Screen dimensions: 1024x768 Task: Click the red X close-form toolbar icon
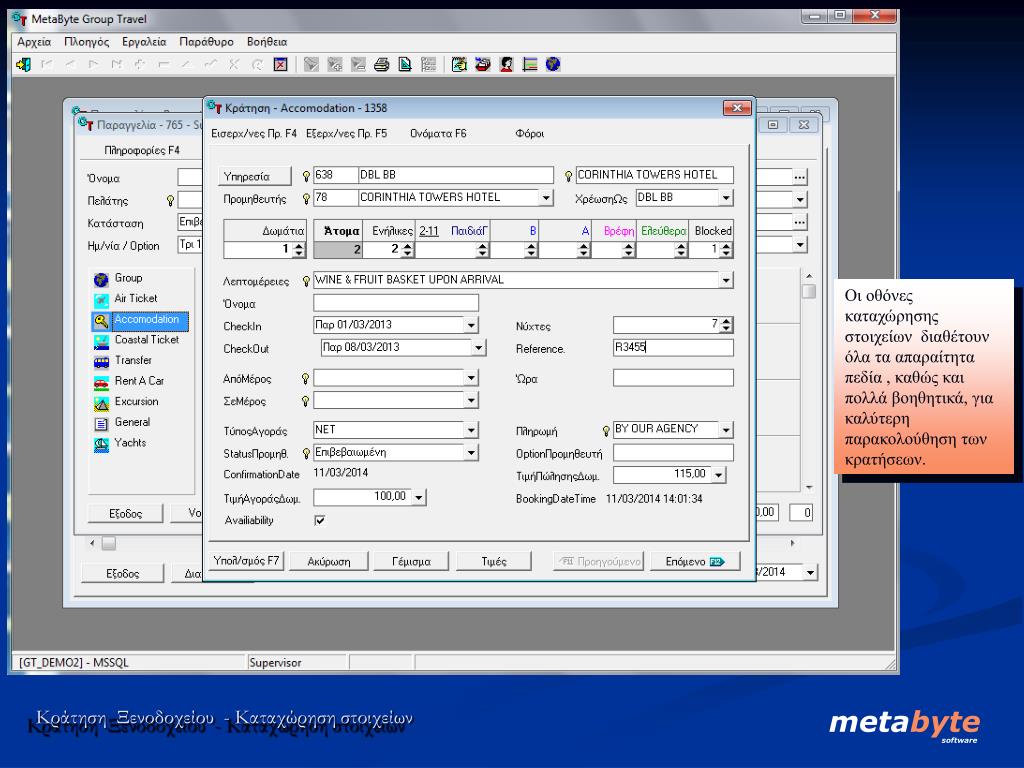point(280,65)
